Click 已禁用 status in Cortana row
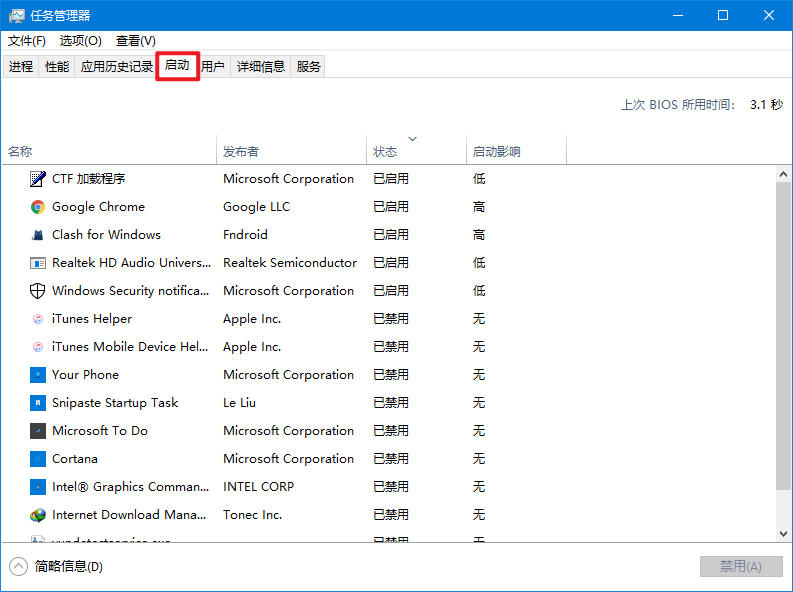This screenshot has width=793, height=592. click(391, 459)
